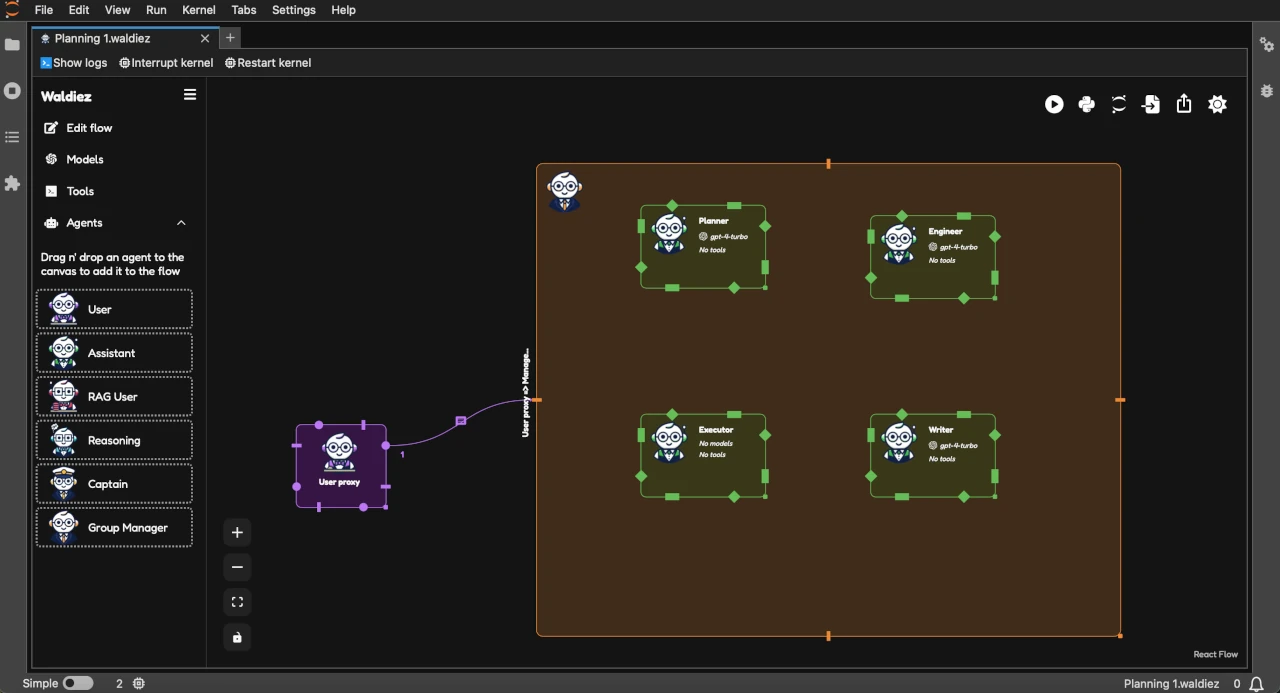This screenshot has width=1280, height=693.
Task: Convert the flow to a Jupyter notebook
Action: (1119, 104)
